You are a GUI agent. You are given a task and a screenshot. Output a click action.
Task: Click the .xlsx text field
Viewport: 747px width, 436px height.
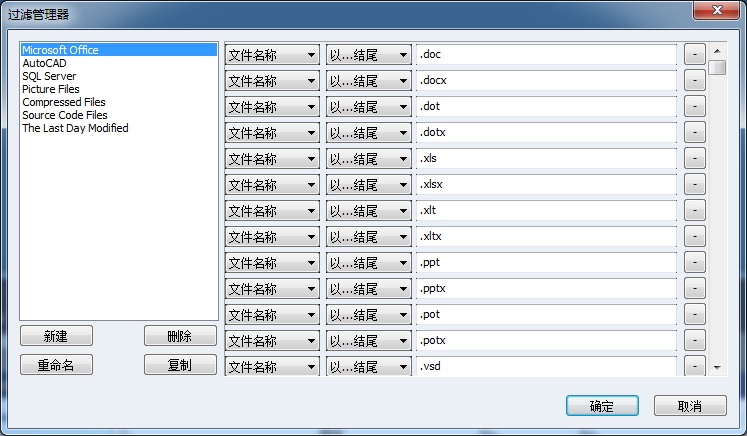[x=546, y=184]
